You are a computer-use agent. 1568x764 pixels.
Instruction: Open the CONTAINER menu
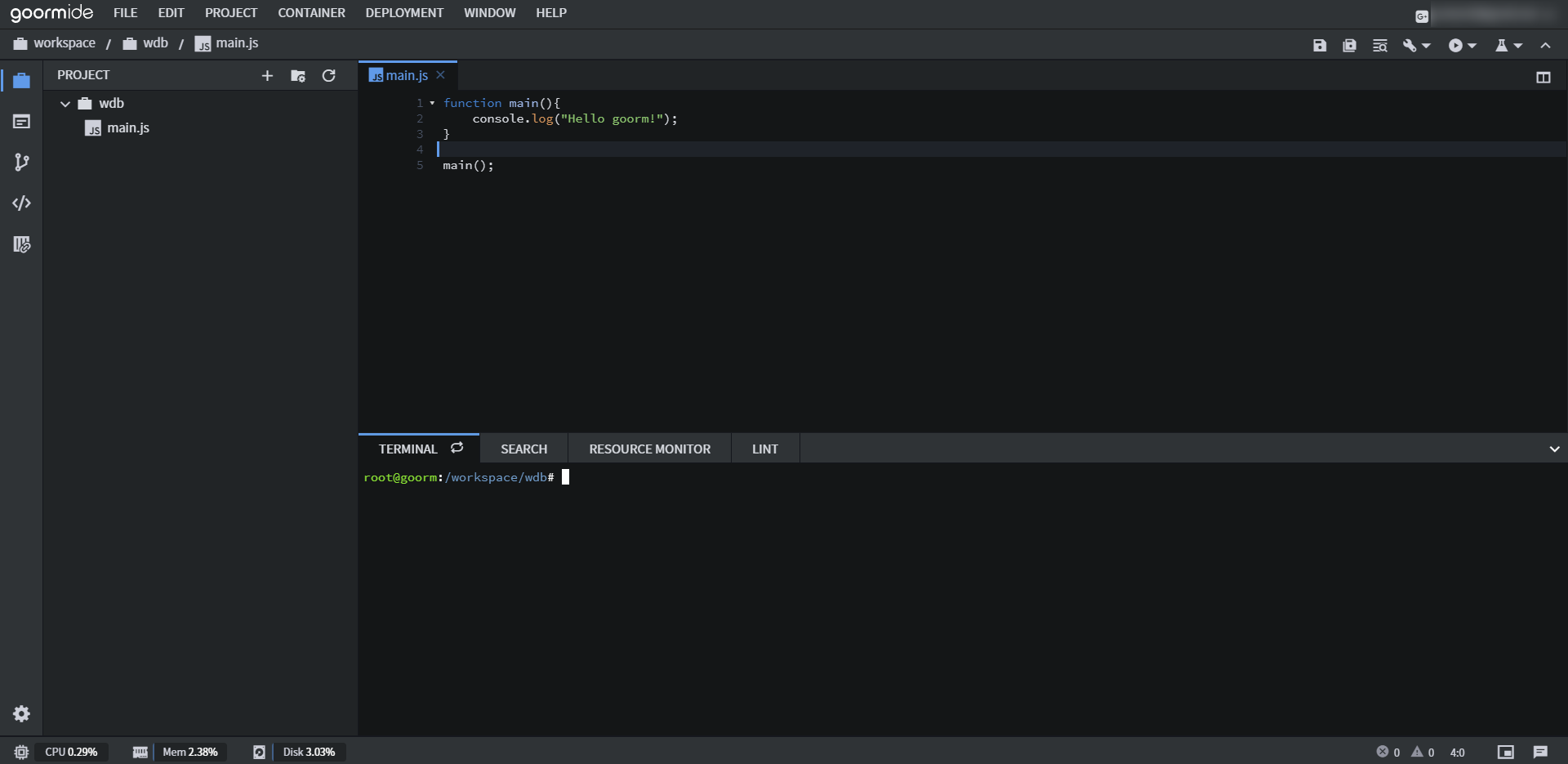point(311,13)
